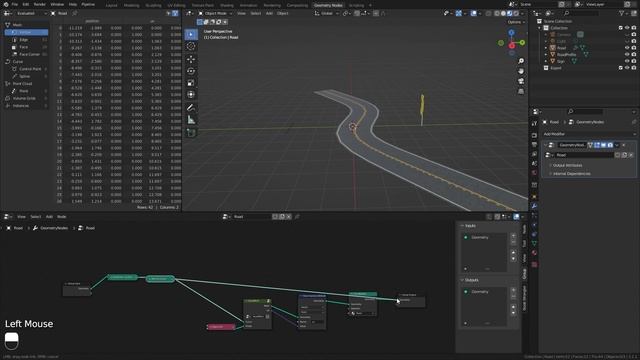Switch to the Layout workspace tab
640x360 pixels.
111,5
